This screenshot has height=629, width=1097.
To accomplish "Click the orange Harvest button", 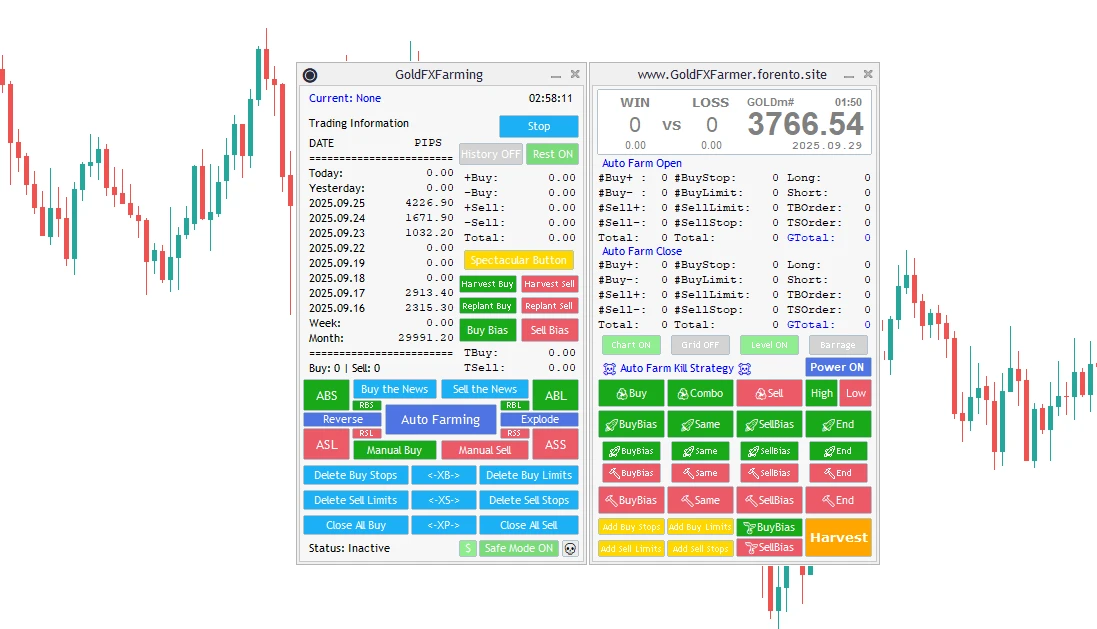I will 838,537.
